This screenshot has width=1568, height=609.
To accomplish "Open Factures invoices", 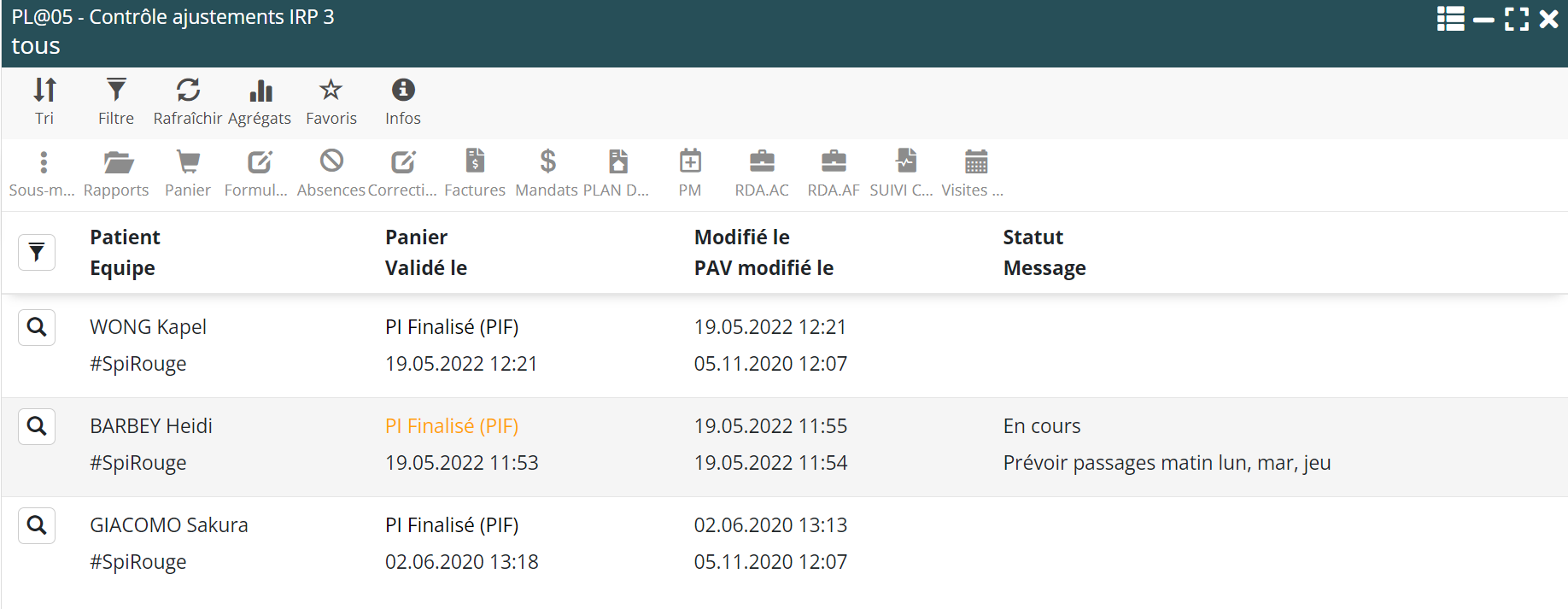I will (475, 173).
